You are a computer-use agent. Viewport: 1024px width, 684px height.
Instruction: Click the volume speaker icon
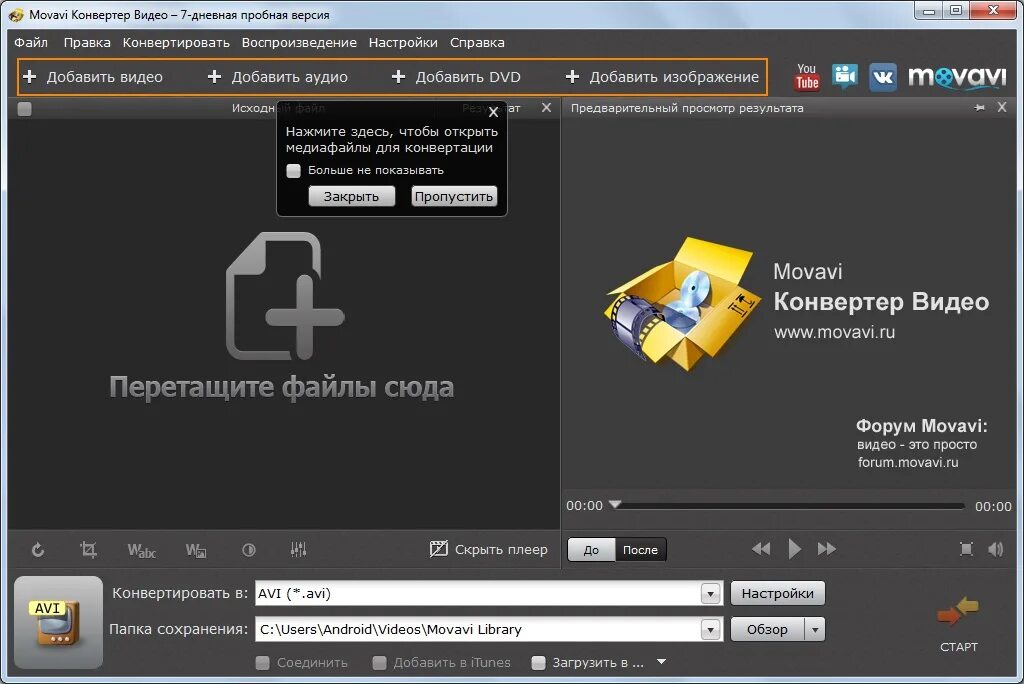[x=995, y=549]
